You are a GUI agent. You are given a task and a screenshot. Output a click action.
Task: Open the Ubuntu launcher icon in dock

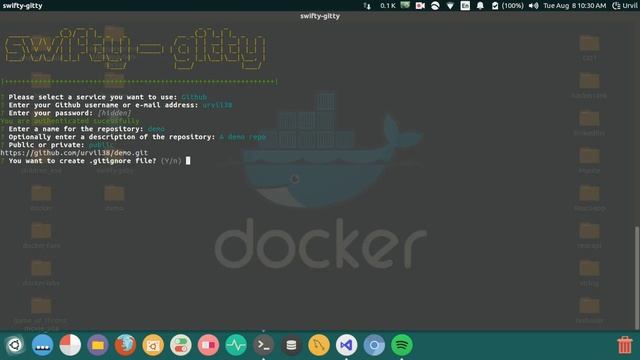pos(15,345)
